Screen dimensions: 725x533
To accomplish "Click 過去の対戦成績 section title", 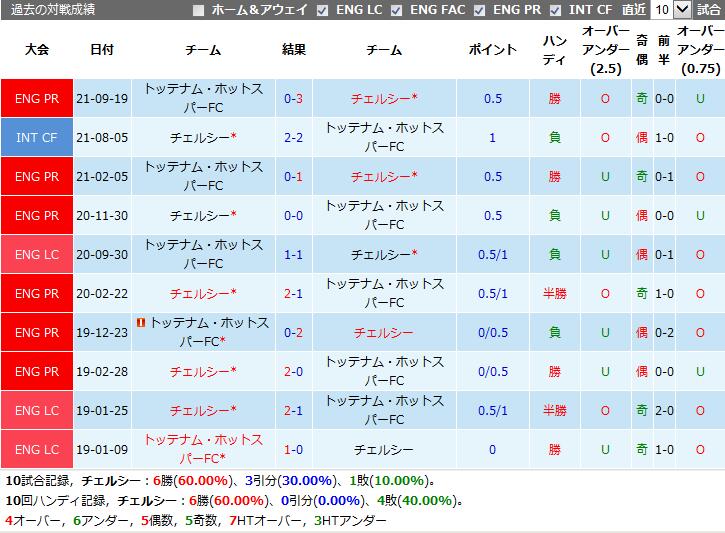I will [x=53, y=10].
